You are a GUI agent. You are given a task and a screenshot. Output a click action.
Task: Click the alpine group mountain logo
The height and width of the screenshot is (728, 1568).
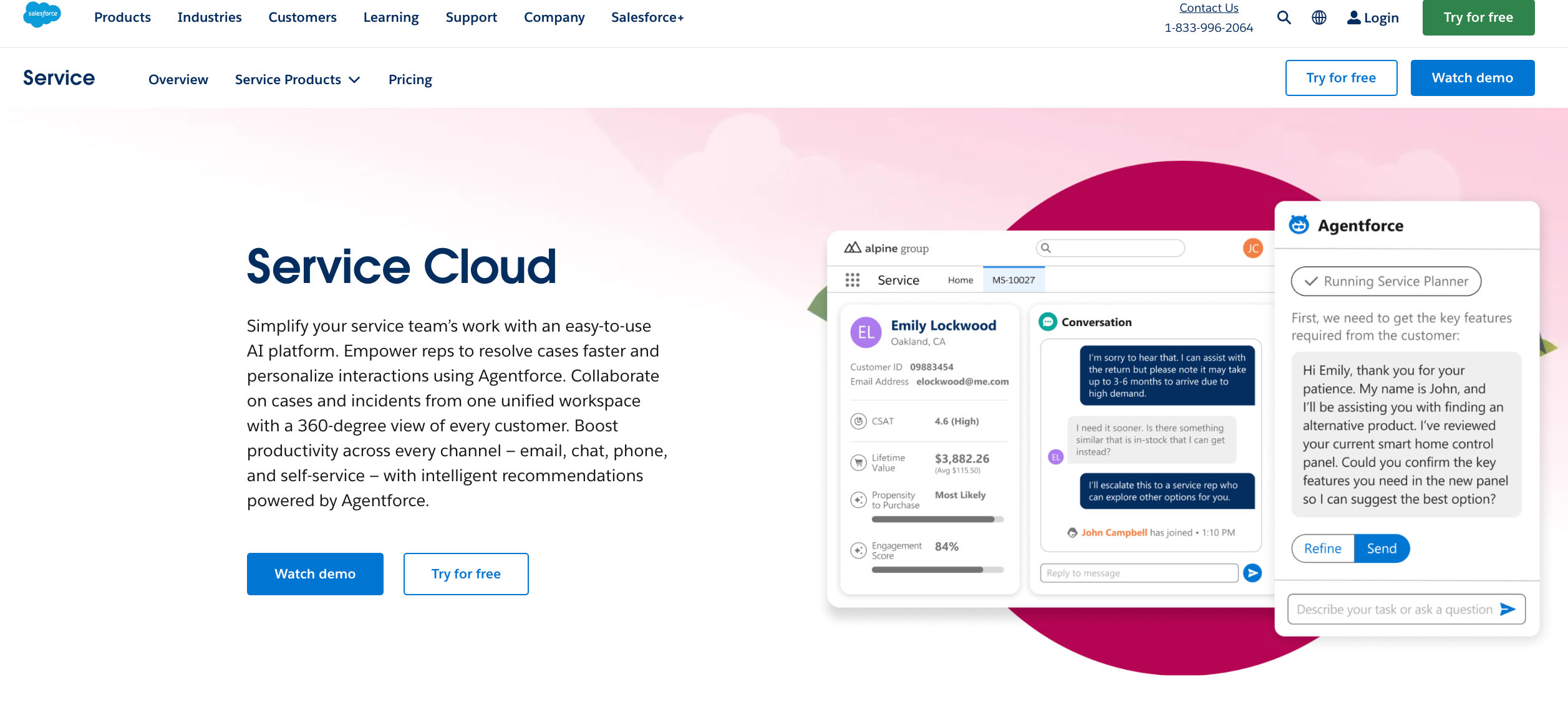pyautogui.click(x=853, y=247)
